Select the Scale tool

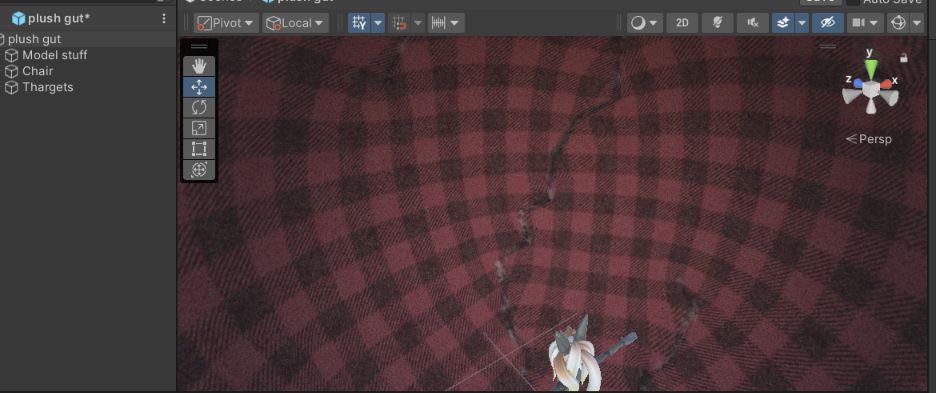pos(199,128)
